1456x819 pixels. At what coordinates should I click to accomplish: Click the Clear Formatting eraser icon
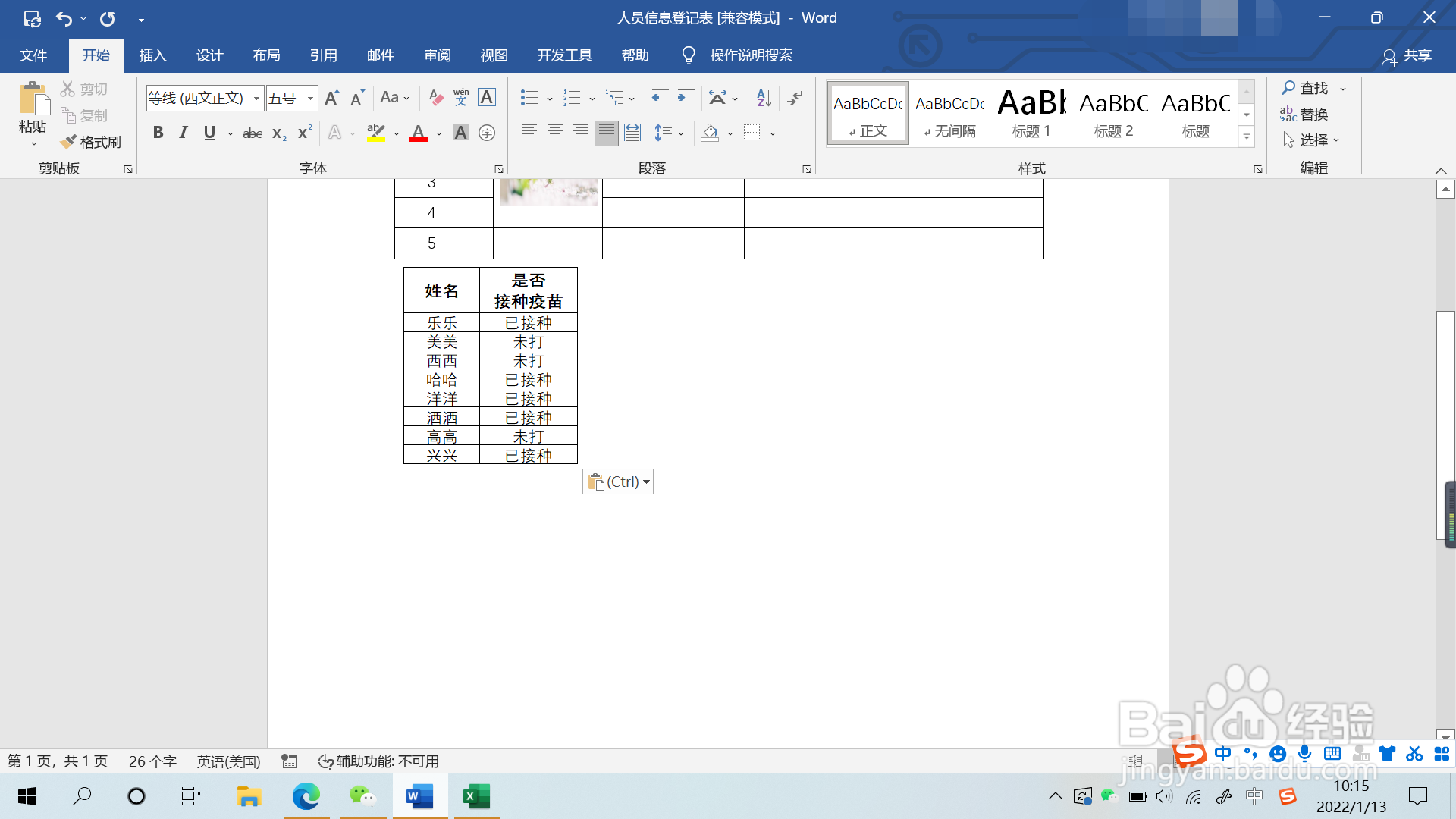(435, 98)
